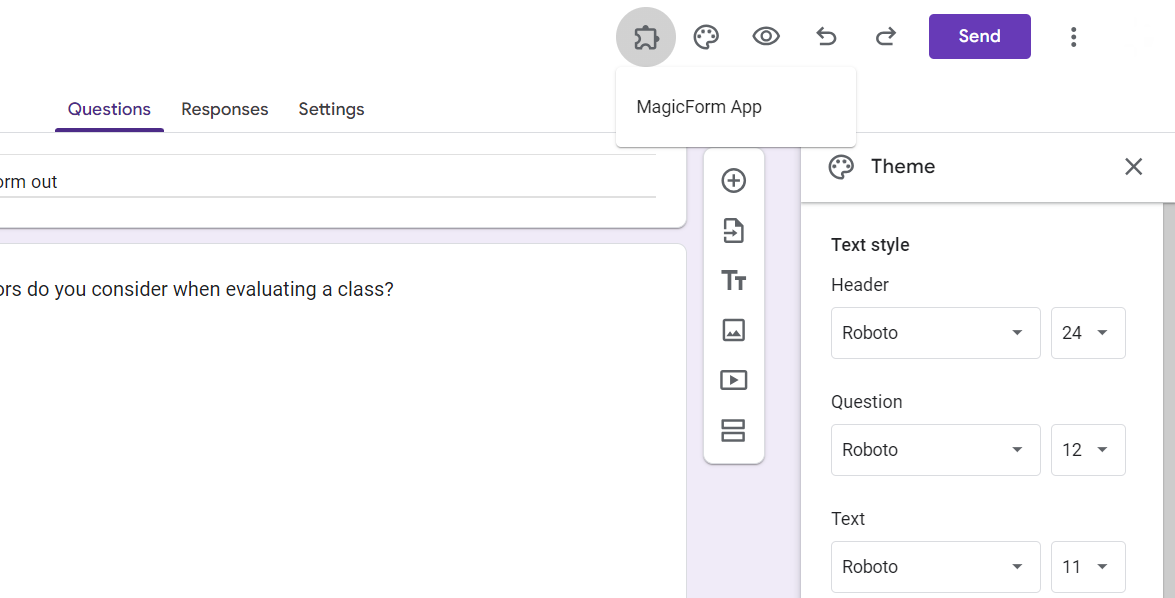Select MagicForm App from add-ons menu
The image size is (1175, 598).
pos(699,107)
